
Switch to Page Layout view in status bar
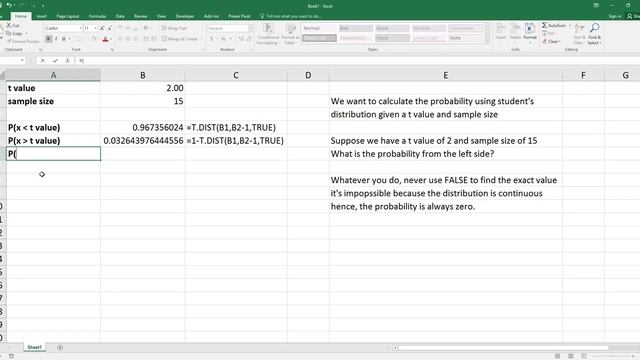point(571,356)
